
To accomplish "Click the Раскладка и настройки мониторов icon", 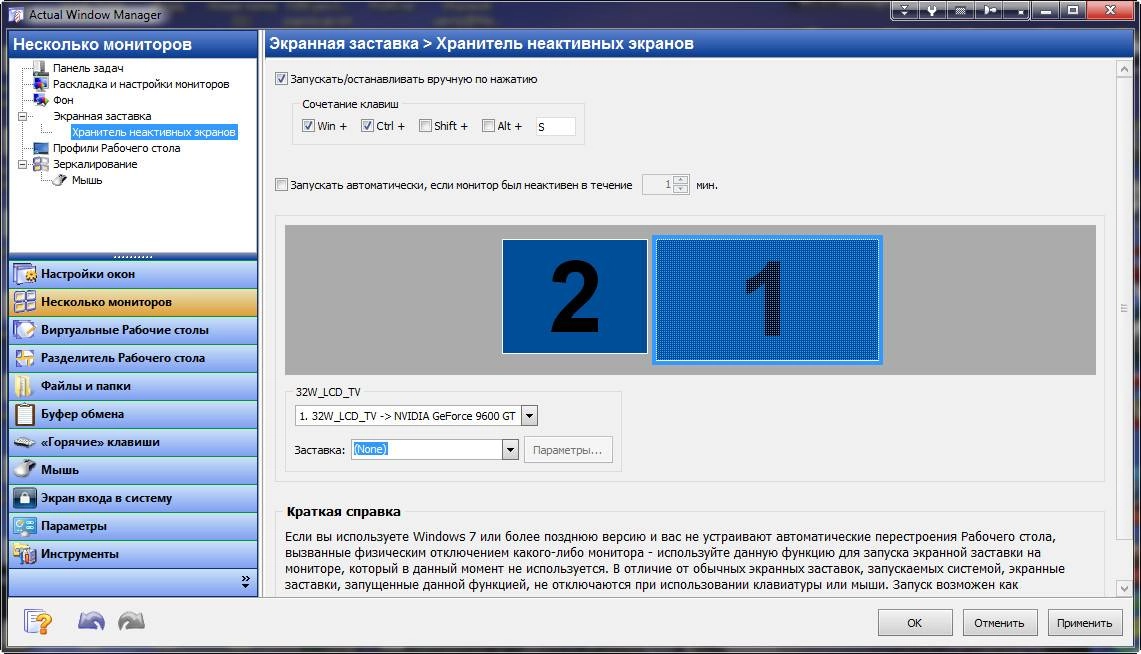I will (41, 84).
